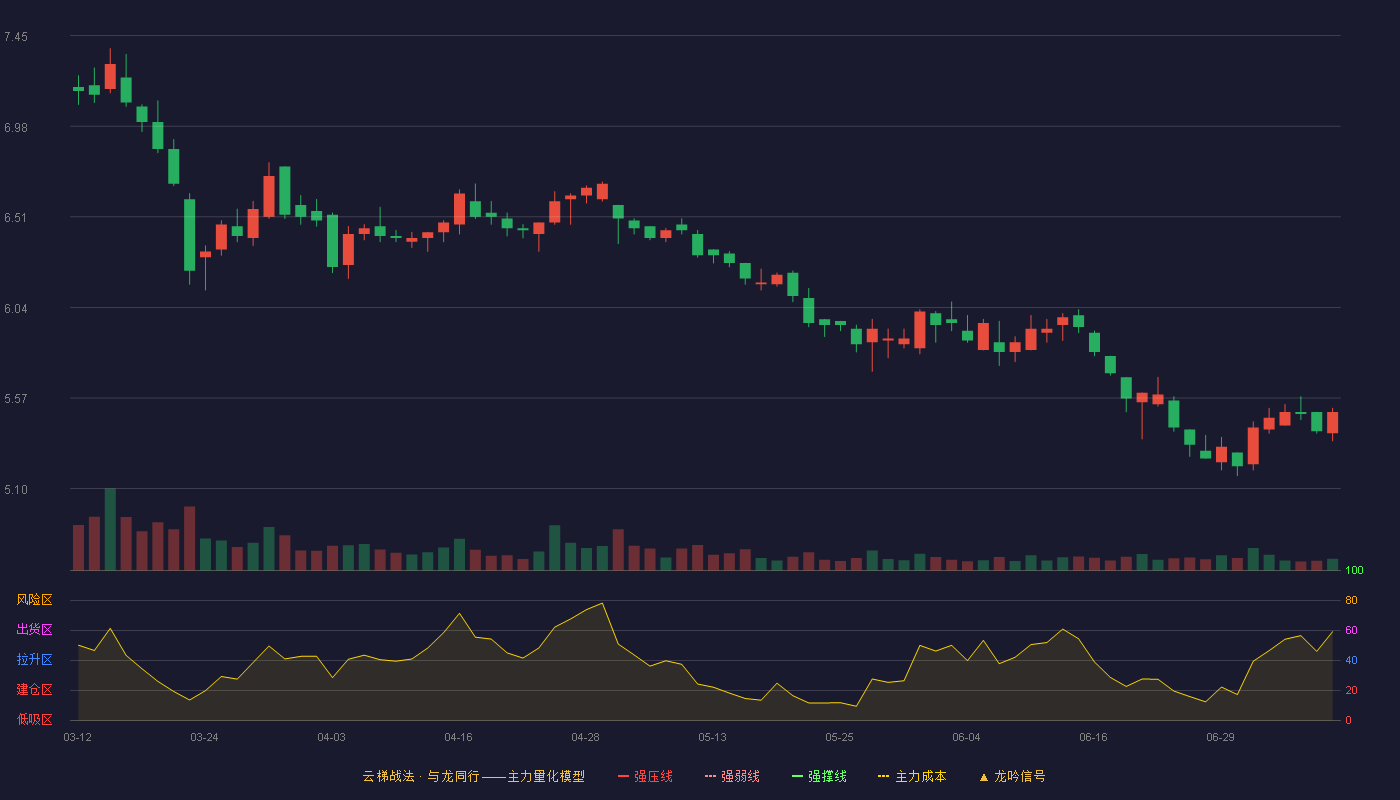The width and height of the screenshot is (1400, 800).
Task: Select the 建仓区 indicator zone label
Action: pyautogui.click(x=34, y=690)
